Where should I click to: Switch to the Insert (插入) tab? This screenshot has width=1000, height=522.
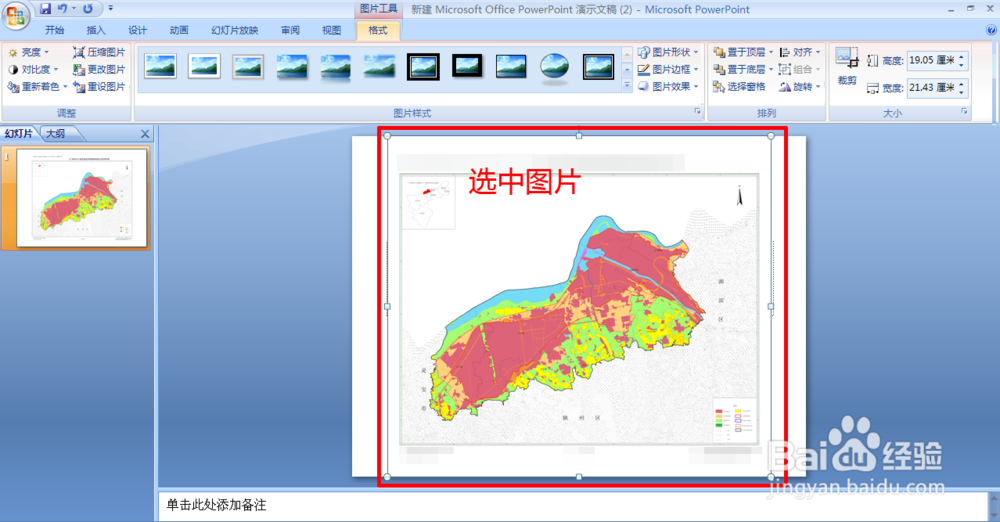pos(96,30)
